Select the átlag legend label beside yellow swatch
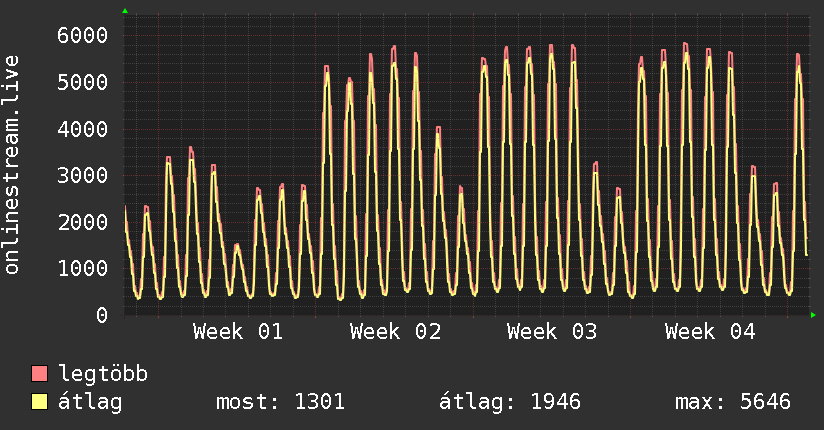The height and width of the screenshot is (430, 824). [x=90, y=403]
